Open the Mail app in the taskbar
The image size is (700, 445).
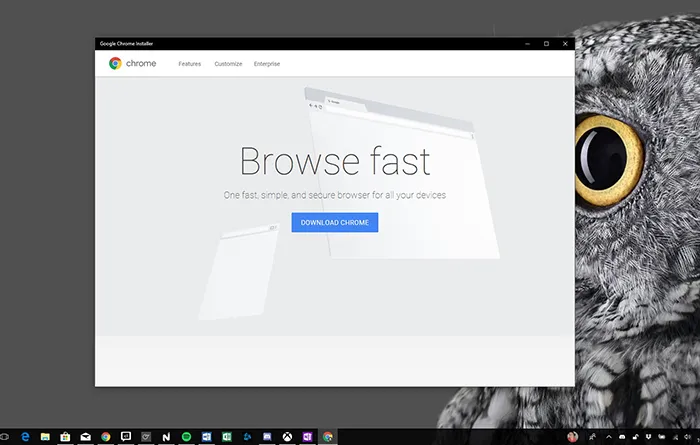point(85,437)
